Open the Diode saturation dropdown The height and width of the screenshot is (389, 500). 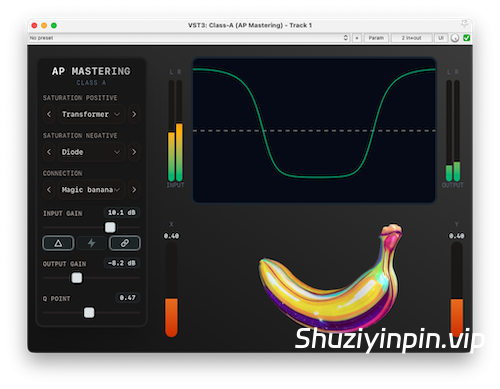click(x=91, y=152)
